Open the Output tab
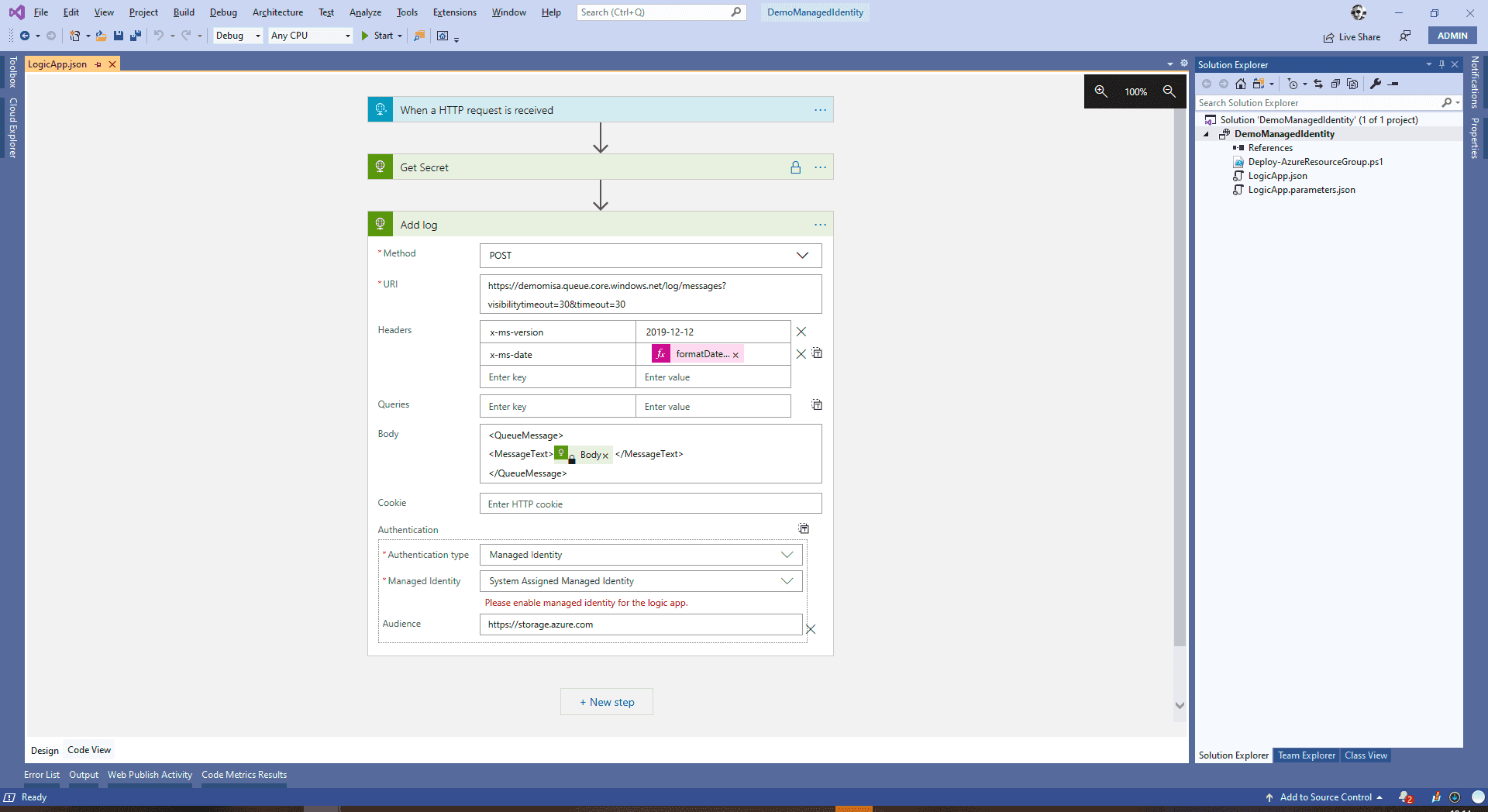The width and height of the screenshot is (1488, 812). point(84,775)
